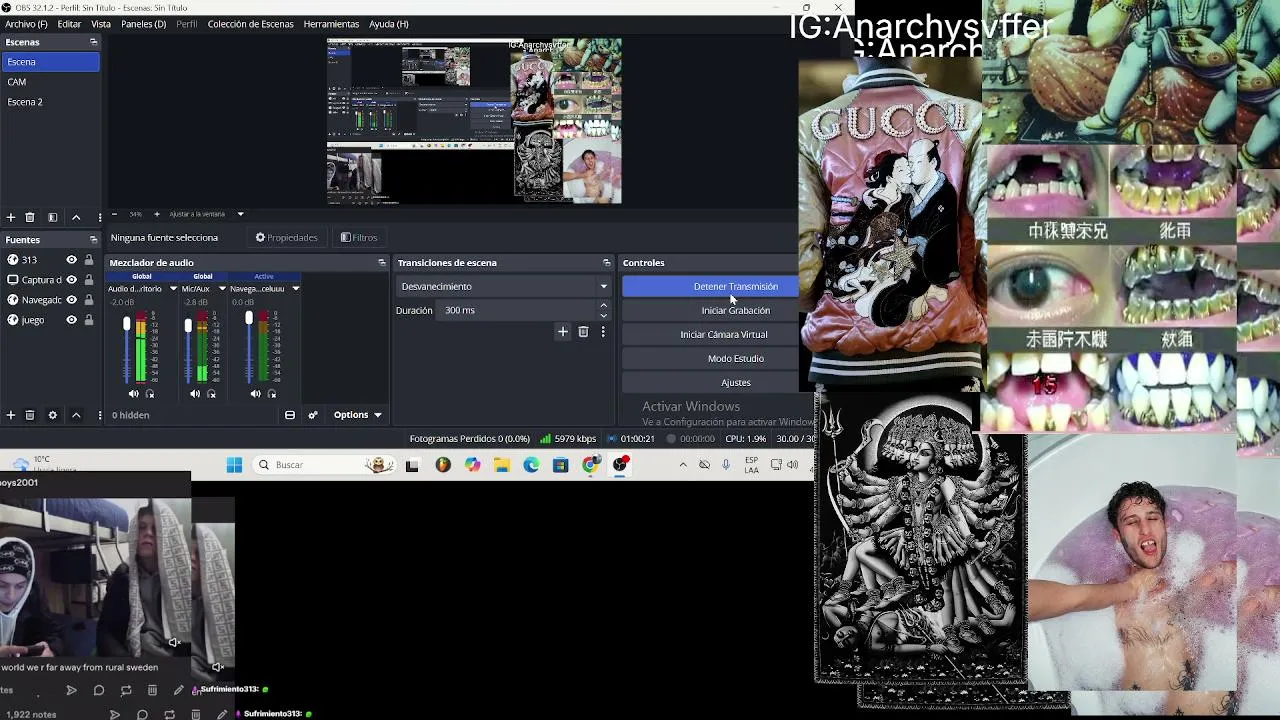The image size is (1280, 720).
Task: Mute the Mic/Aux channel speaker icon
Action: tap(195, 394)
